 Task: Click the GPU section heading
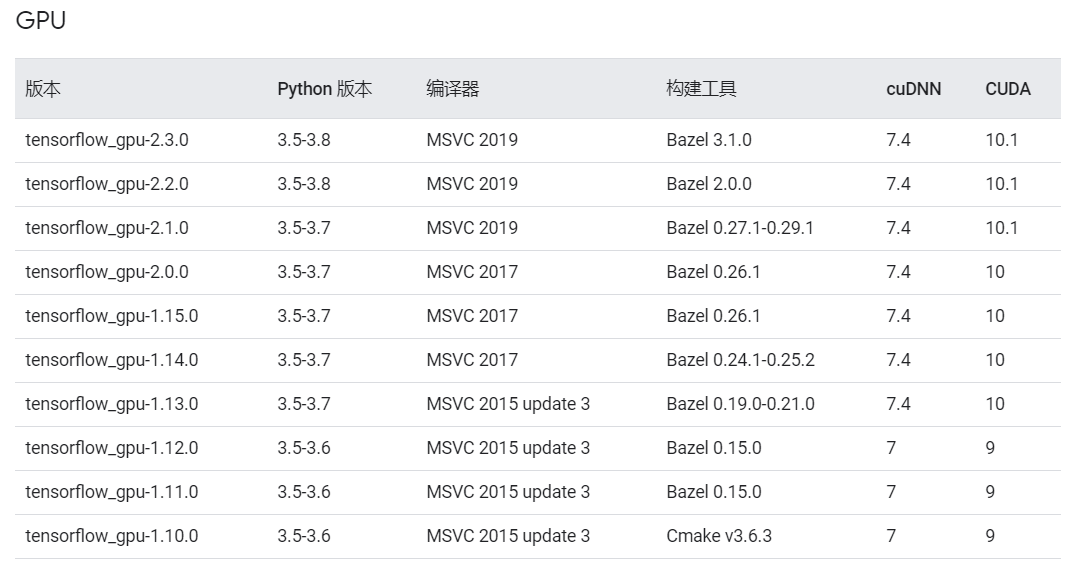coord(41,20)
